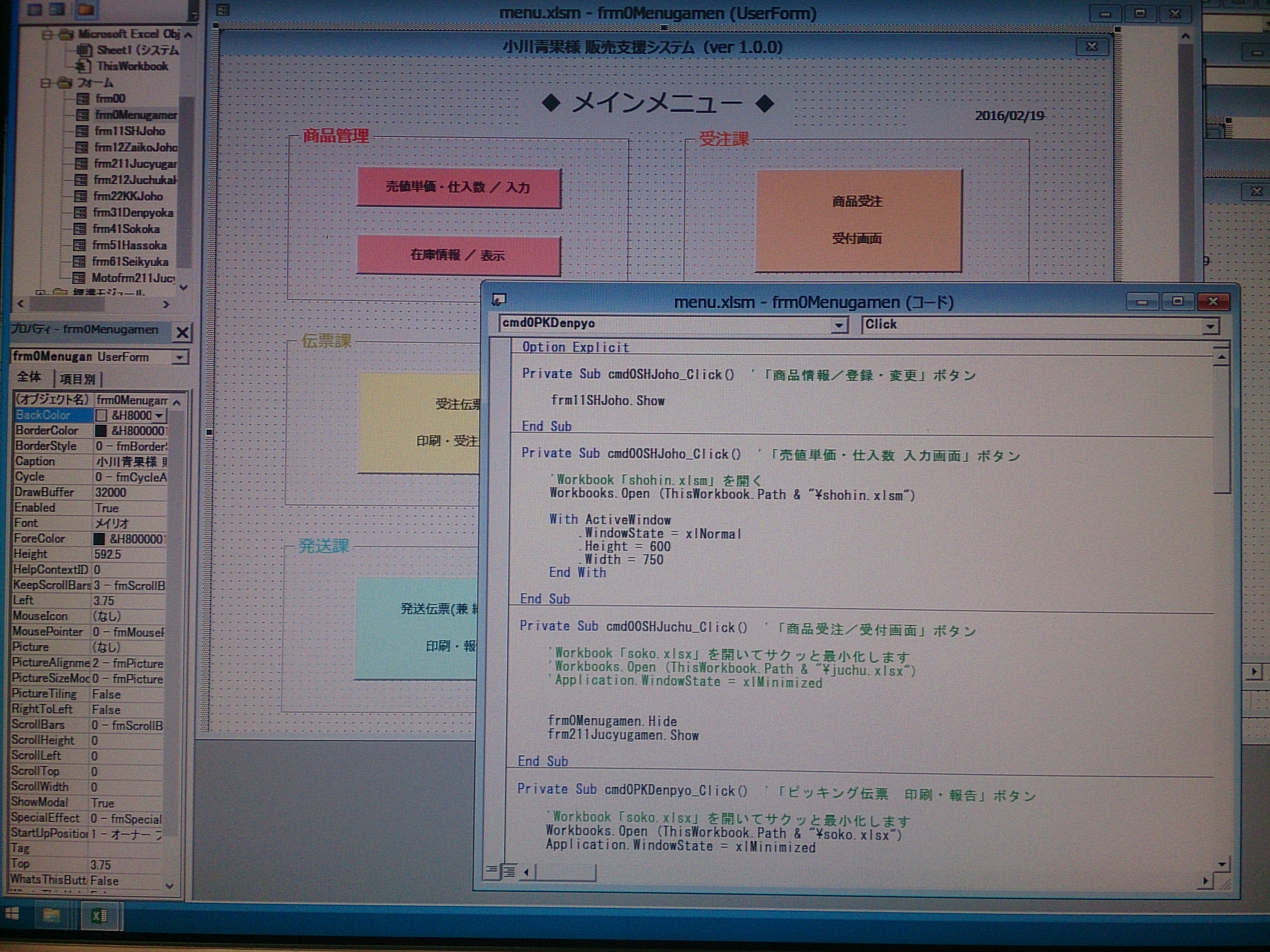Collapse the Microsoft Excel Objects folder

[47, 35]
